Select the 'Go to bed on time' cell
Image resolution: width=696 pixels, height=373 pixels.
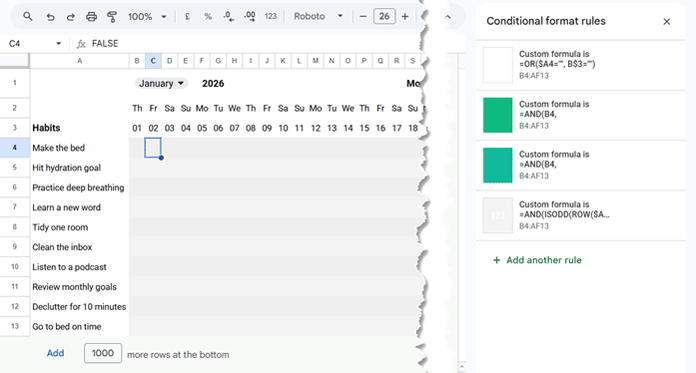click(79, 326)
